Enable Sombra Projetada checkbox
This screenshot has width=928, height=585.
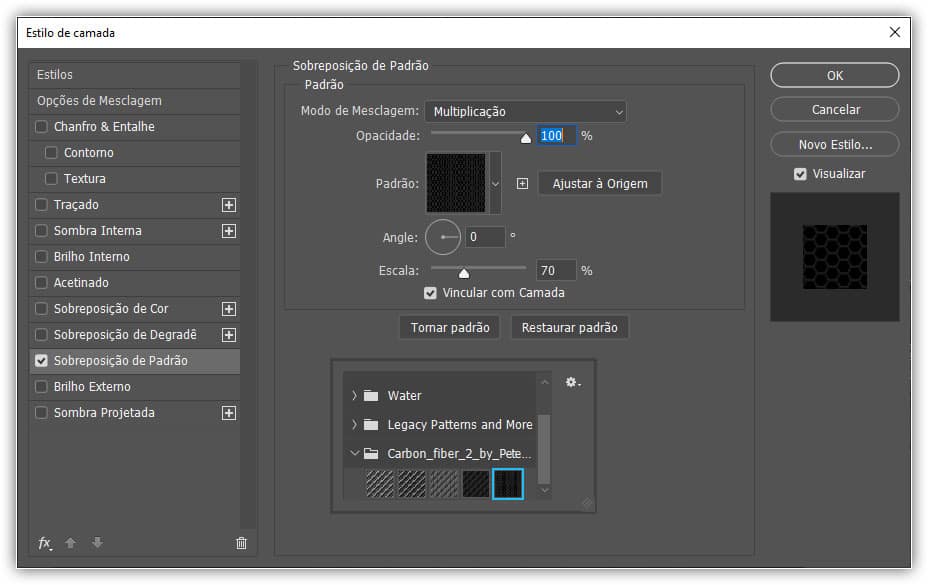click(x=41, y=413)
